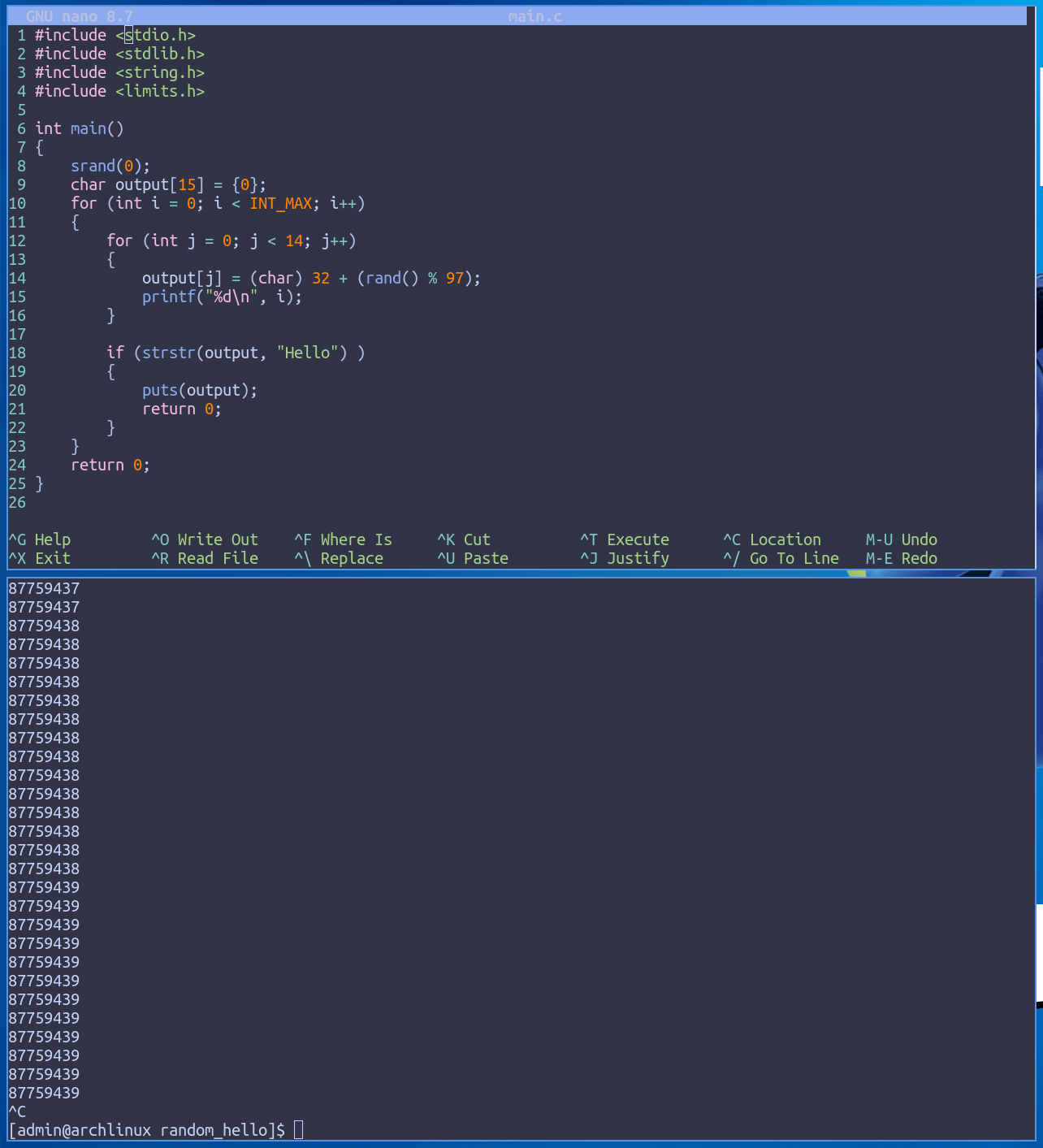Click the output[j] assignment statement with rand()
The width and height of the screenshot is (1043, 1148).
point(312,278)
